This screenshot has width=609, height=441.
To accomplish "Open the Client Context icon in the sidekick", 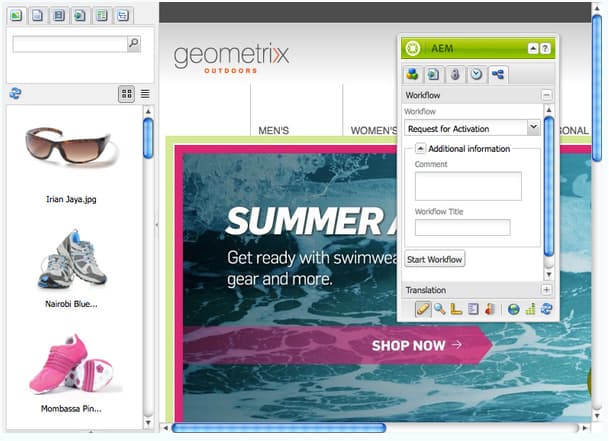I will [x=490, y=309].
